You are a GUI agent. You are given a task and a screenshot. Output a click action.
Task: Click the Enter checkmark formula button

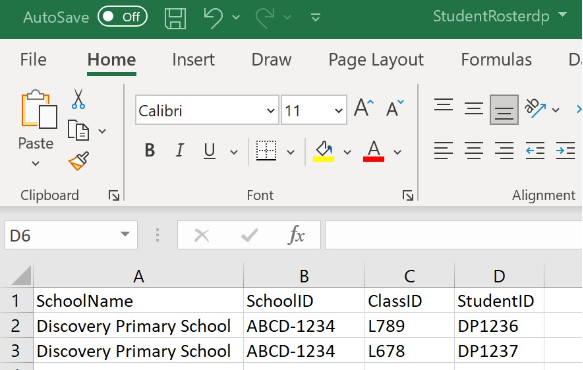(x=249, y=235)
